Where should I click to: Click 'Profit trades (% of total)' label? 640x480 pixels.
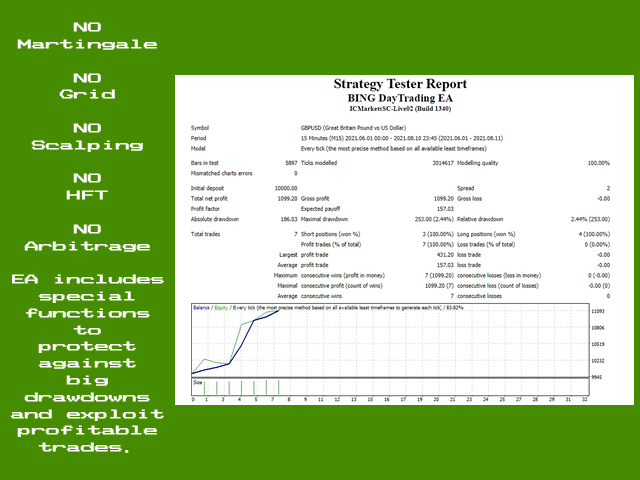(x=331, y=244)
